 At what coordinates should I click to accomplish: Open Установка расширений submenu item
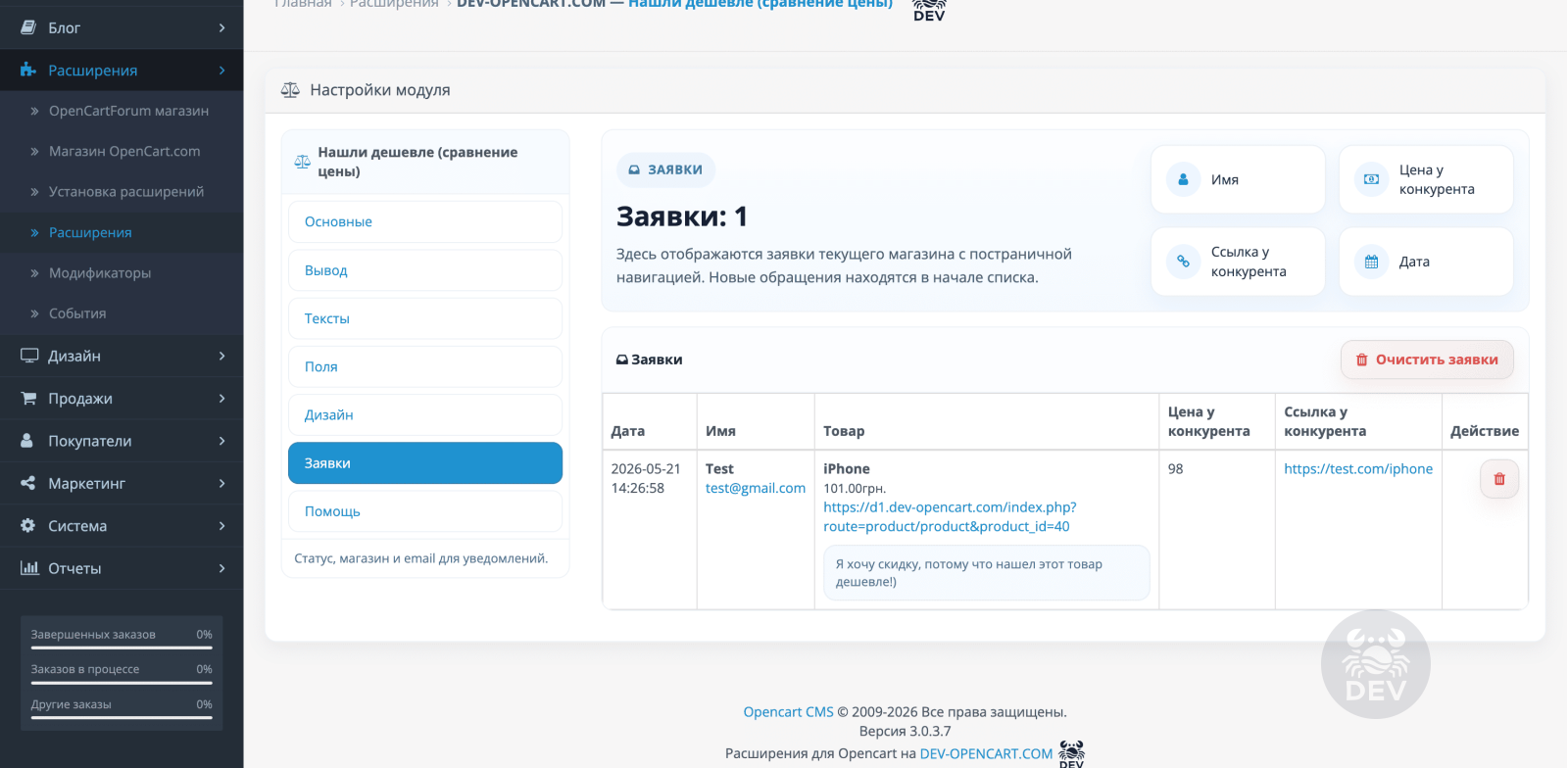tap(122, 192)
